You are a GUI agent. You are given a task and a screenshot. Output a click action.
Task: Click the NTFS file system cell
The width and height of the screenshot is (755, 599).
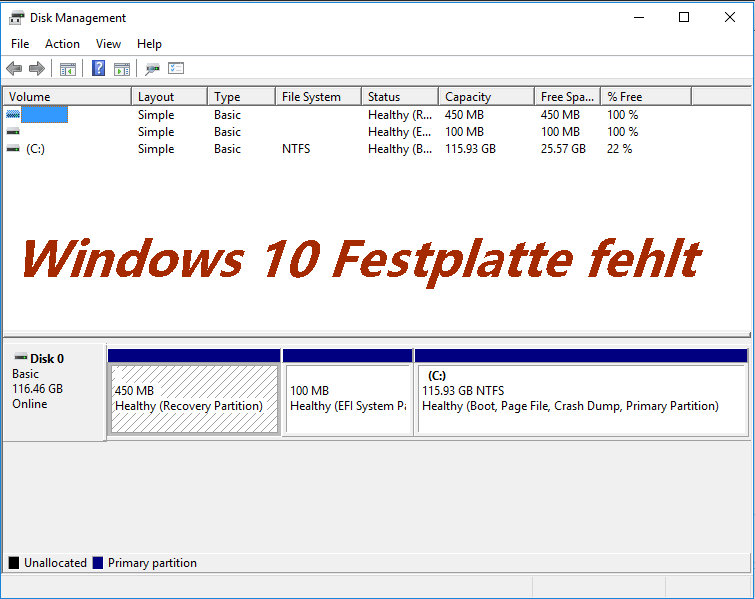296,149
